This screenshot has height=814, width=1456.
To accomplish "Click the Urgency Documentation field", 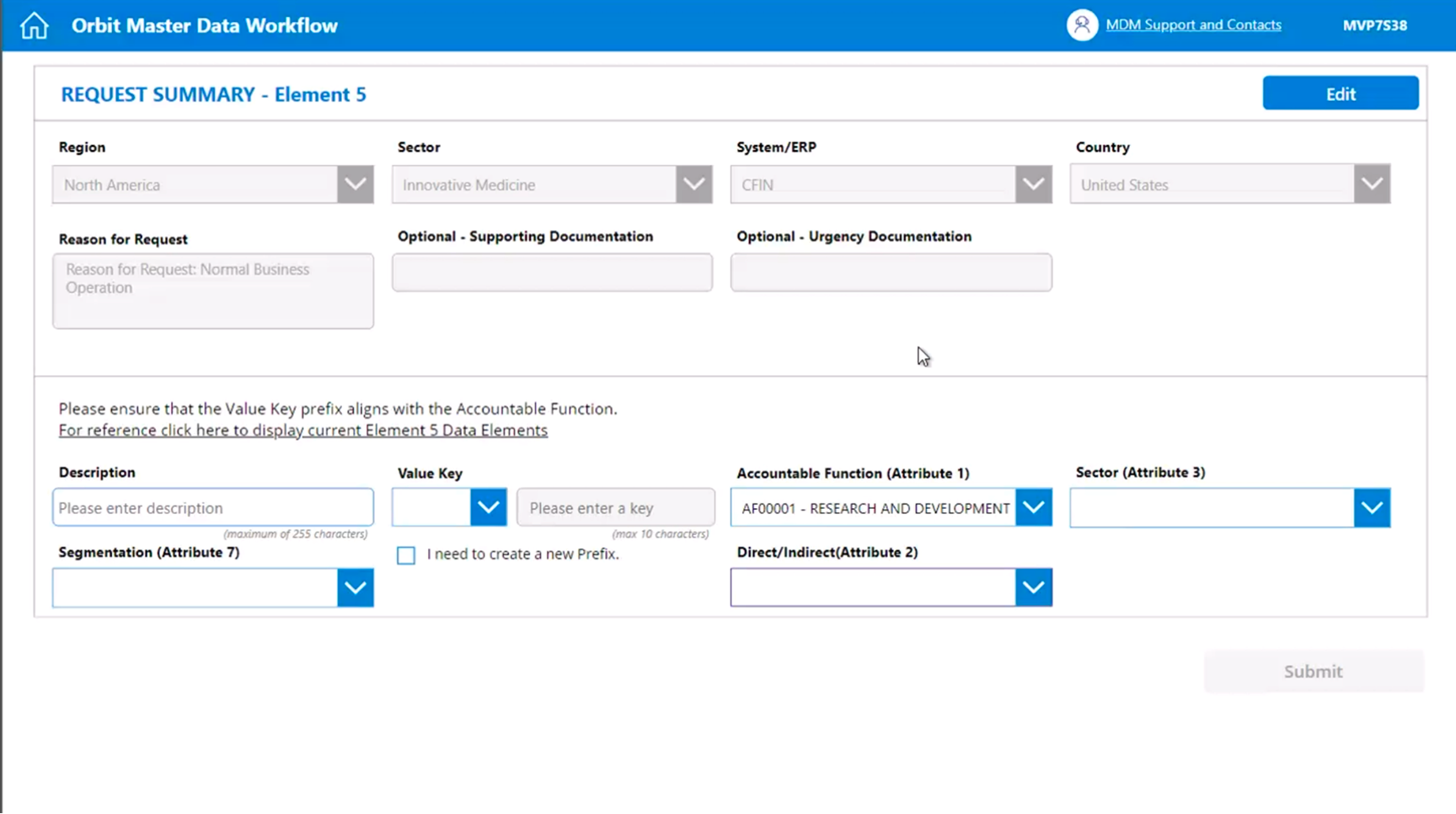I will [891, 273].
